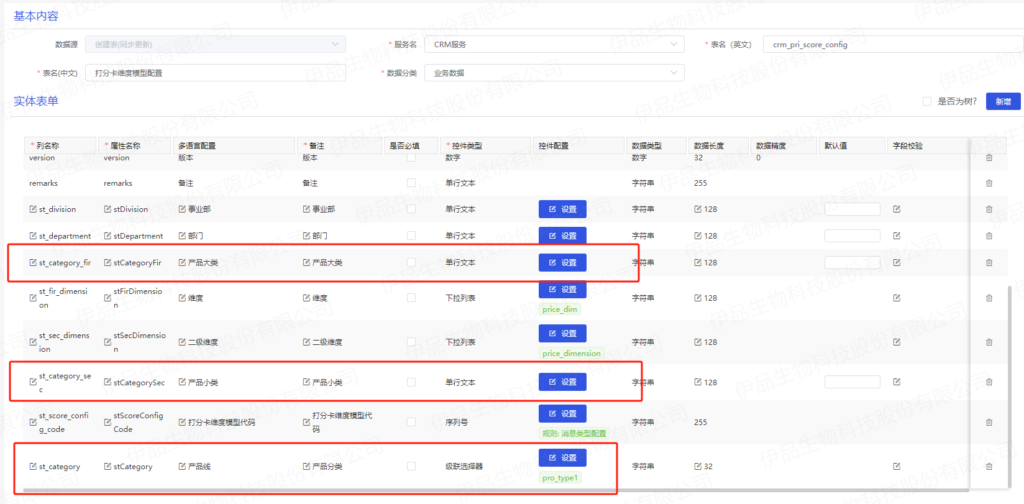Screen dimensions: 1024x504
Task: Delete the st_department row with trash icon
Action: [989, 236]
